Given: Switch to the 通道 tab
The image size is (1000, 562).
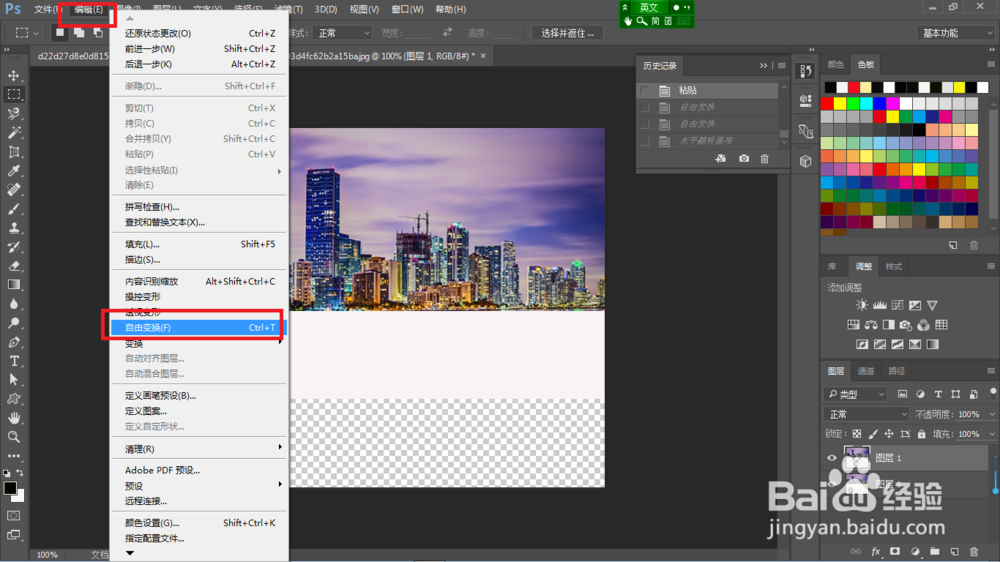Looking at the screenshot, I should point(866,371).
